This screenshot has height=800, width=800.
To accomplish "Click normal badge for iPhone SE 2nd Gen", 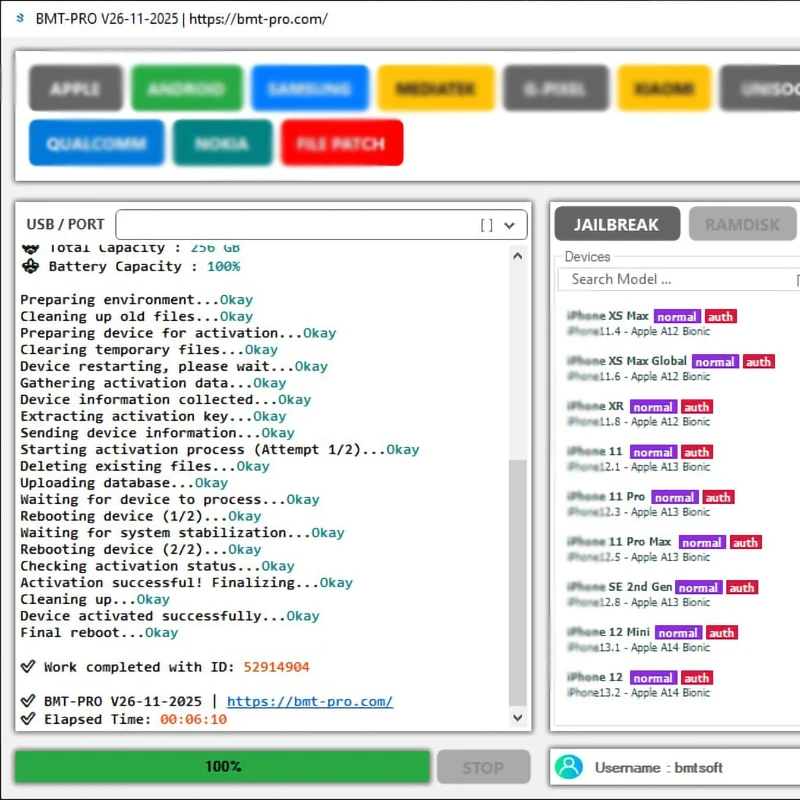I will coord(698,587).
